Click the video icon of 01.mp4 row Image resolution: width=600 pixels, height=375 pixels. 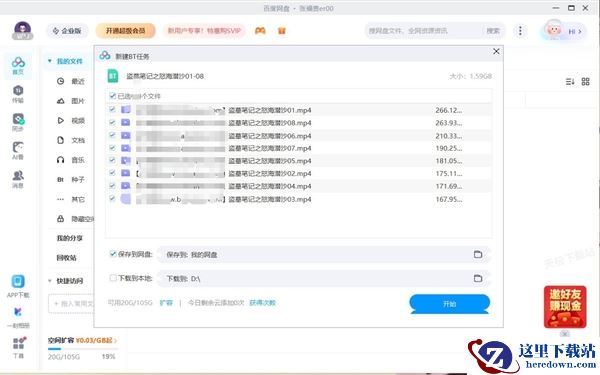pos(126,110)
